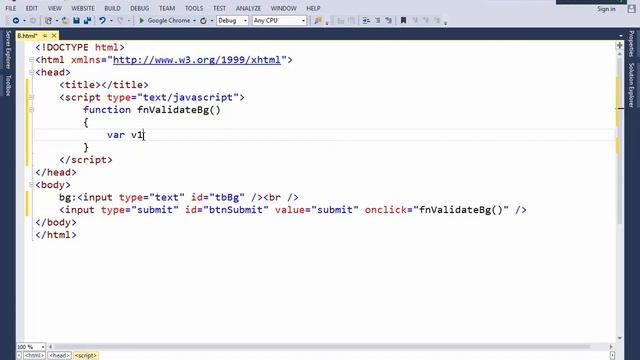Click the Navigate Forward icon

(x=33, y=20)
